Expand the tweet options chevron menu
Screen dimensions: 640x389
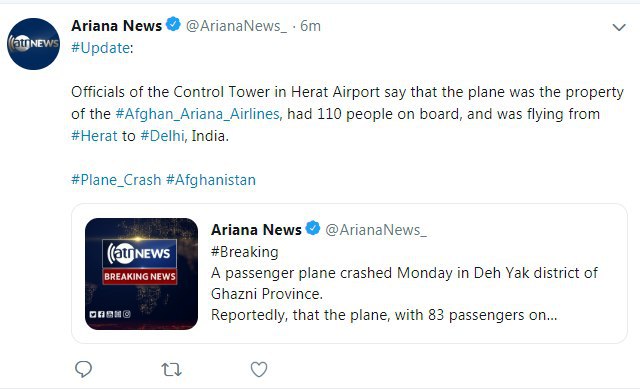click(x=619, y=27)
